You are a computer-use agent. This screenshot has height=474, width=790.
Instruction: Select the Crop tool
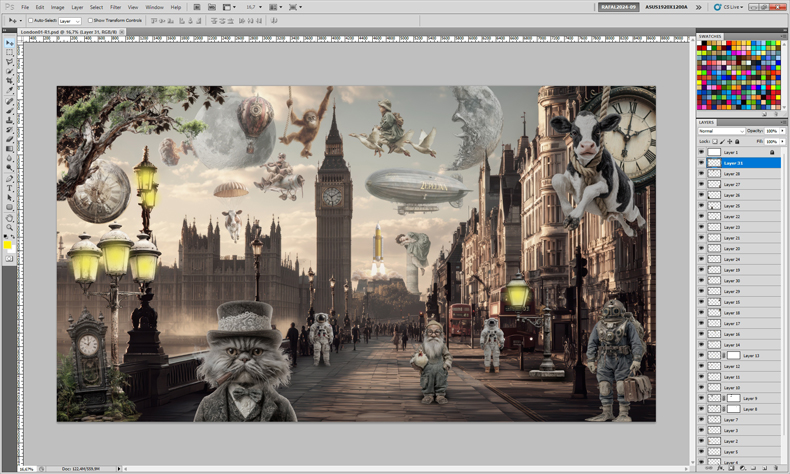(10, 82)
